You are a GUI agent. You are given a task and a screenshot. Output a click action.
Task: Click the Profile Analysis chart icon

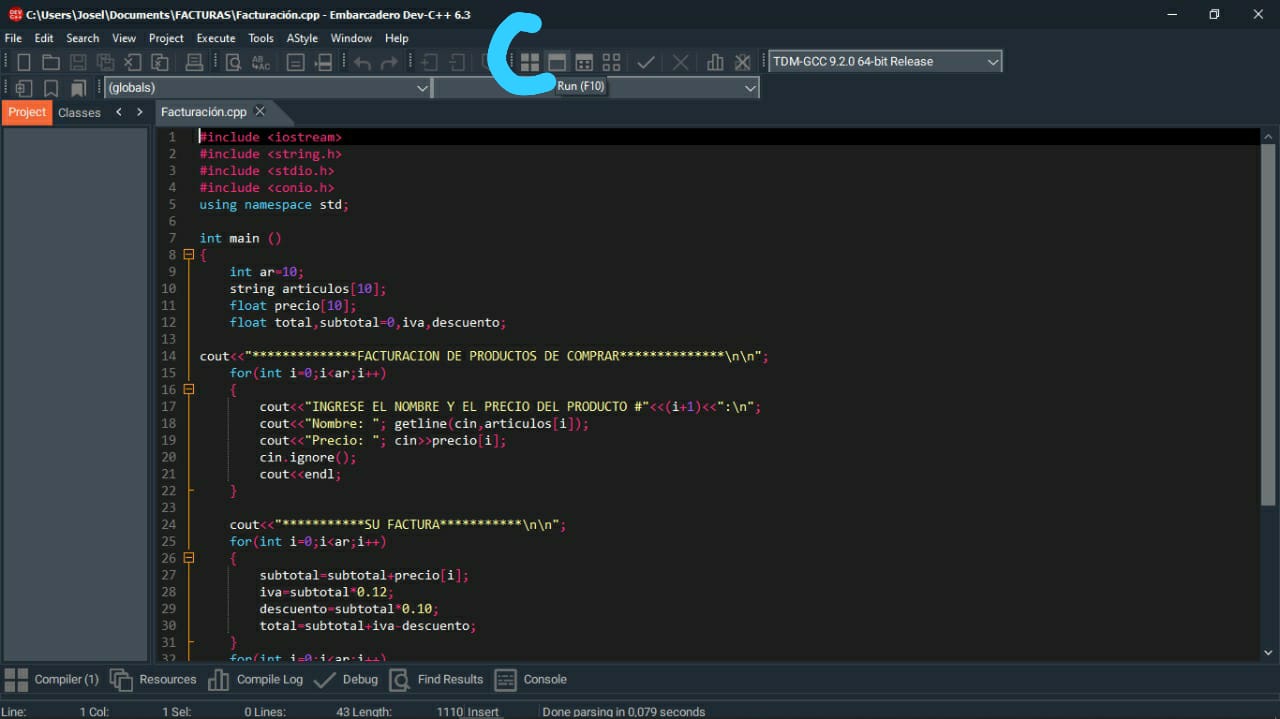click(714, 61)
